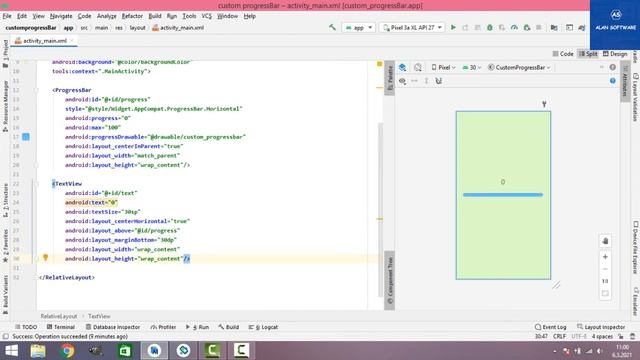Click the zoom out minus button in the preview
640x360 pixels.
(605, 269)
